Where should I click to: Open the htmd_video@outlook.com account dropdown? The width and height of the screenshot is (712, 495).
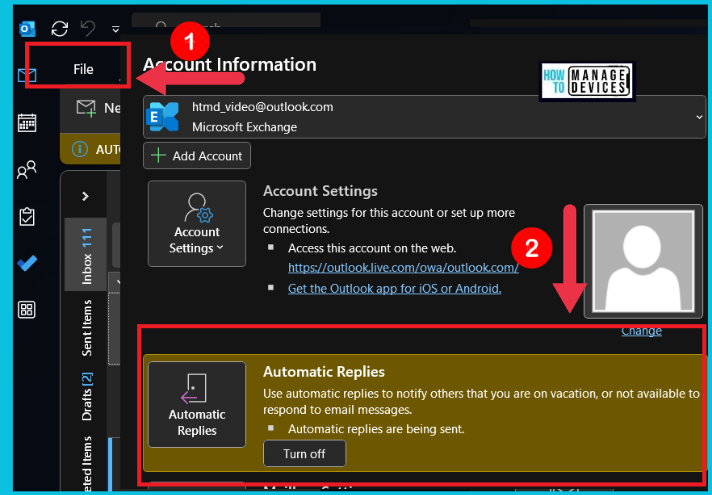(424, 117)
